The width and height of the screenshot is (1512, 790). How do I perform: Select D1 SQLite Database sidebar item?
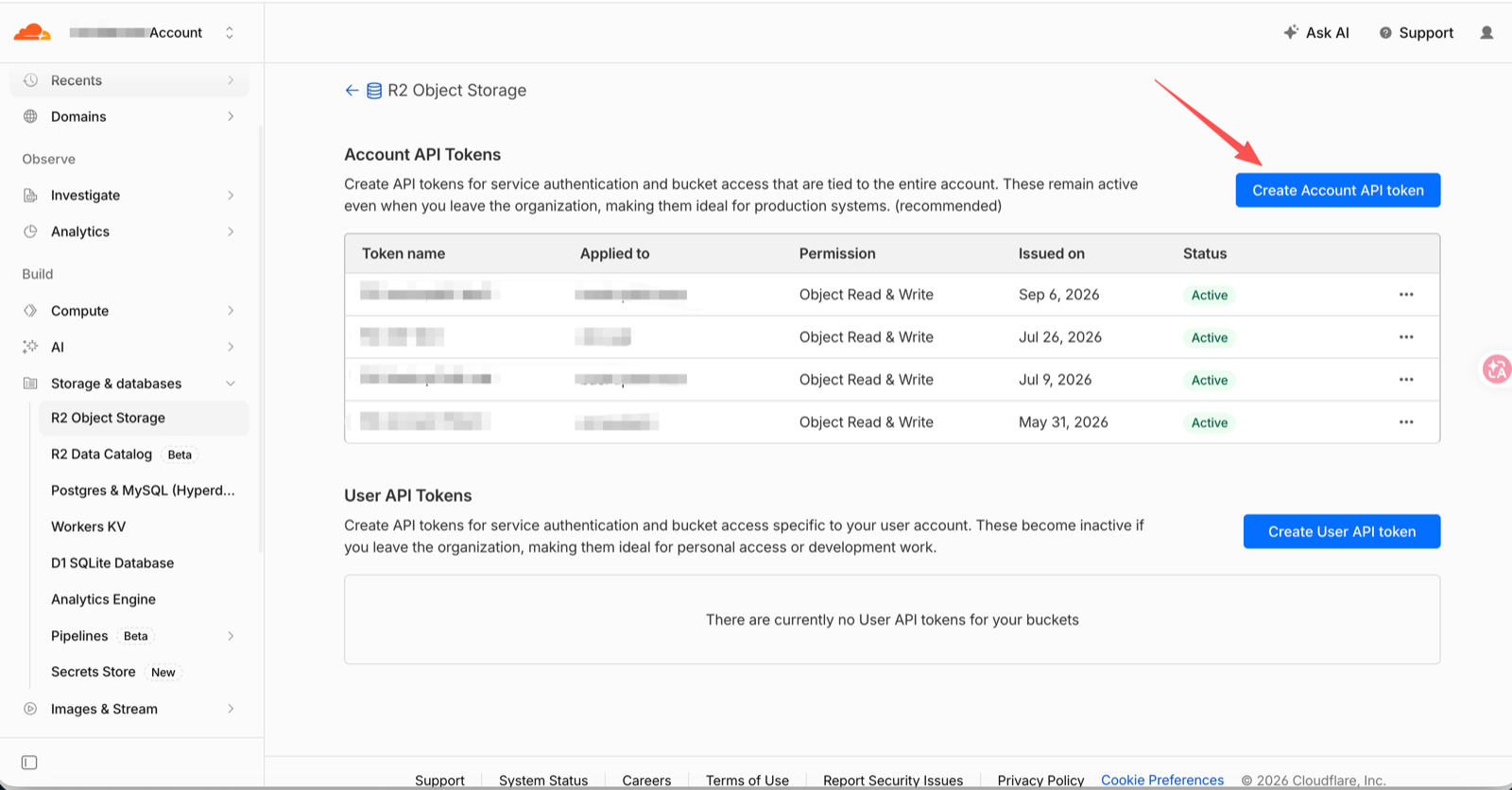pyautogui.click(x=144, y=563)
